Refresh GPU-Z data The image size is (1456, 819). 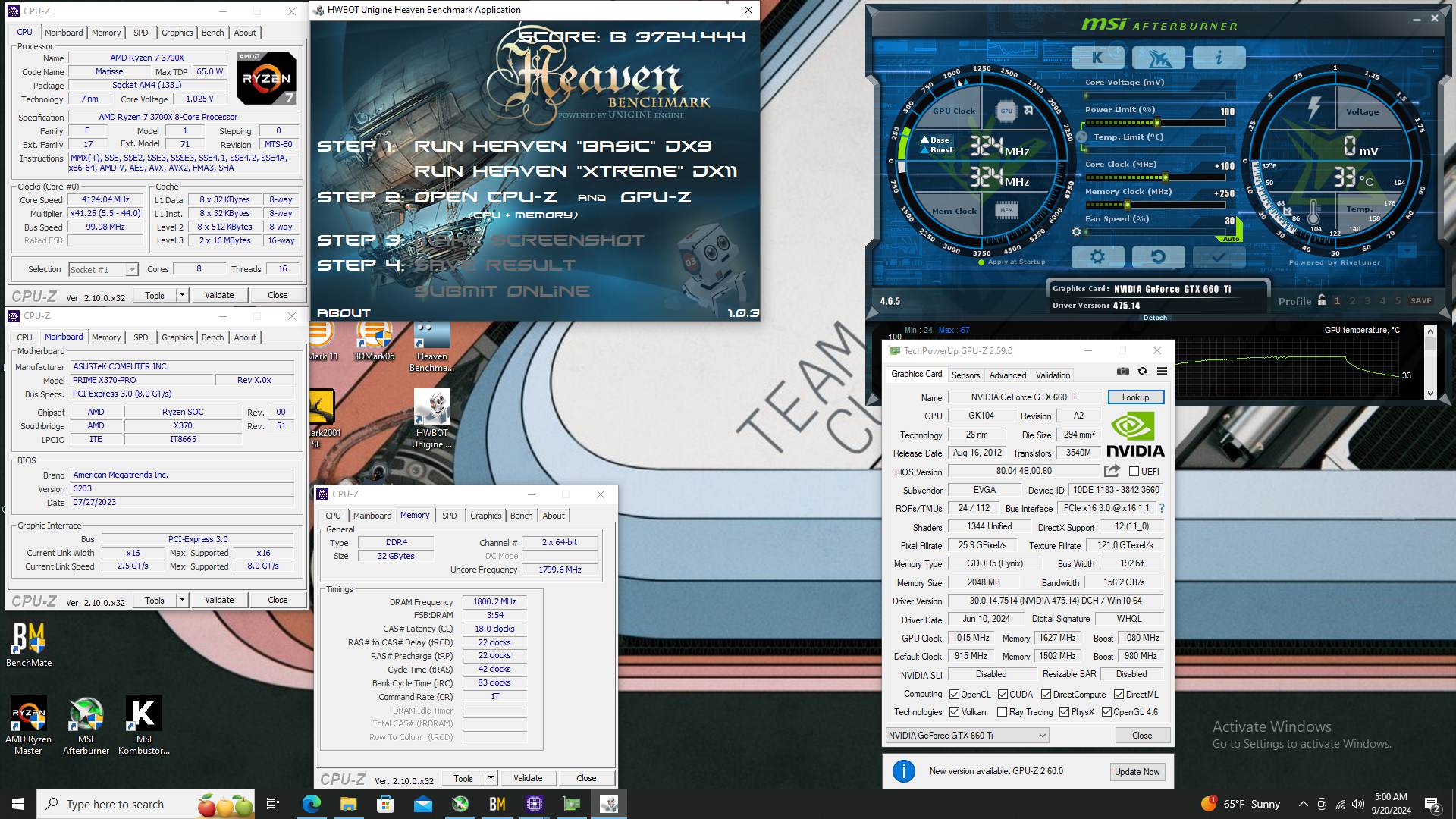coord(1142,371)
